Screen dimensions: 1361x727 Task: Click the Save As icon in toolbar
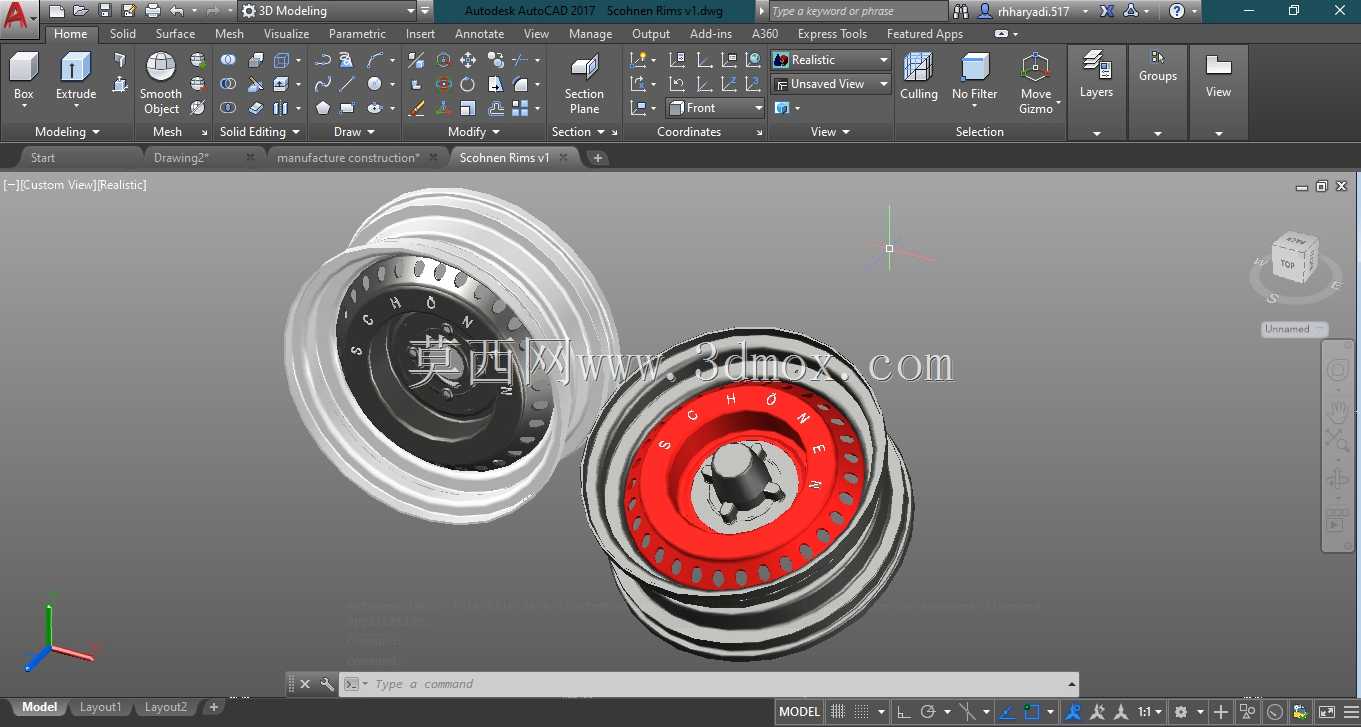[129, 11]
